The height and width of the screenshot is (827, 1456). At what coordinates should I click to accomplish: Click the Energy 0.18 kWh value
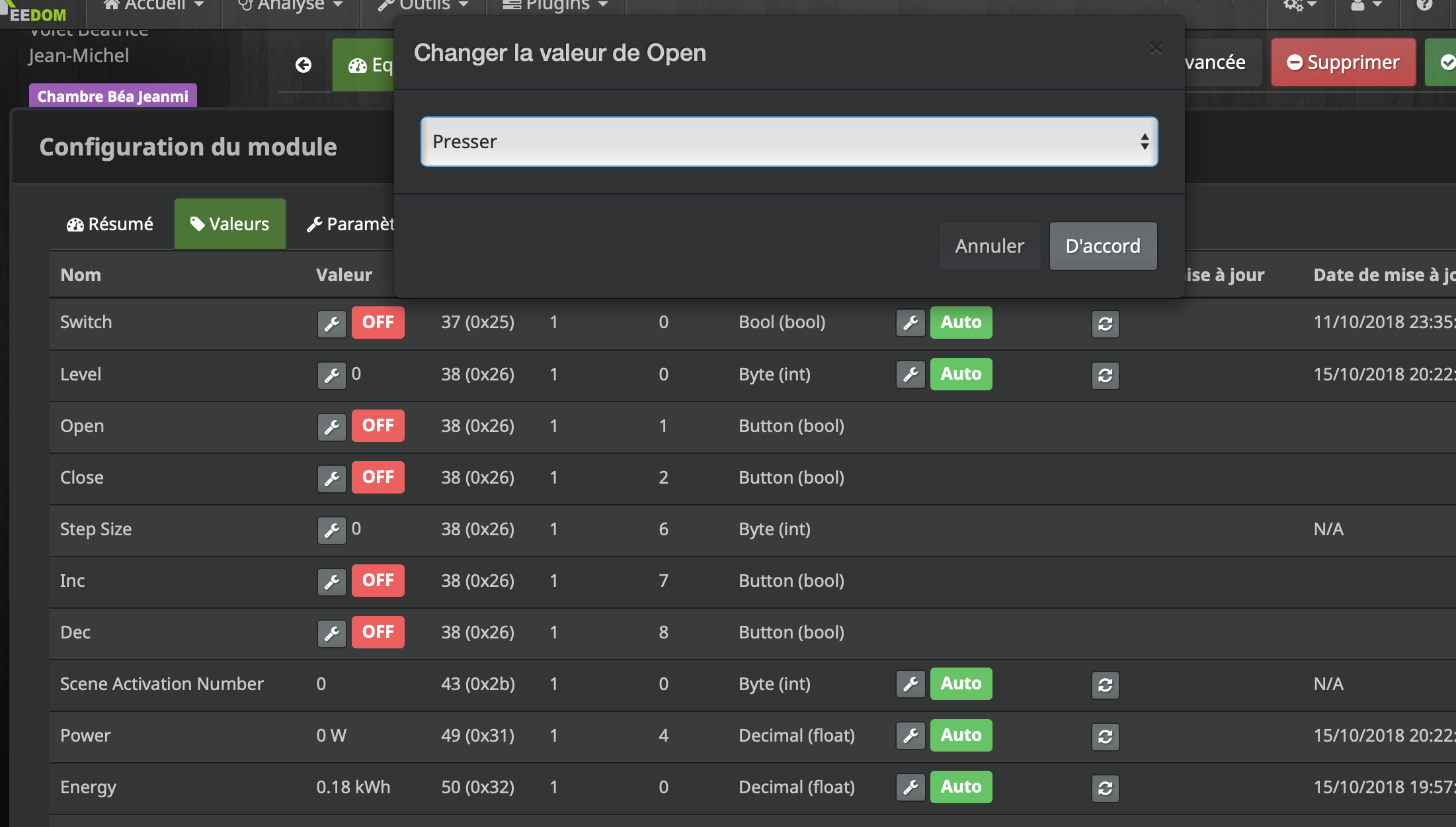tap(353, 787)
